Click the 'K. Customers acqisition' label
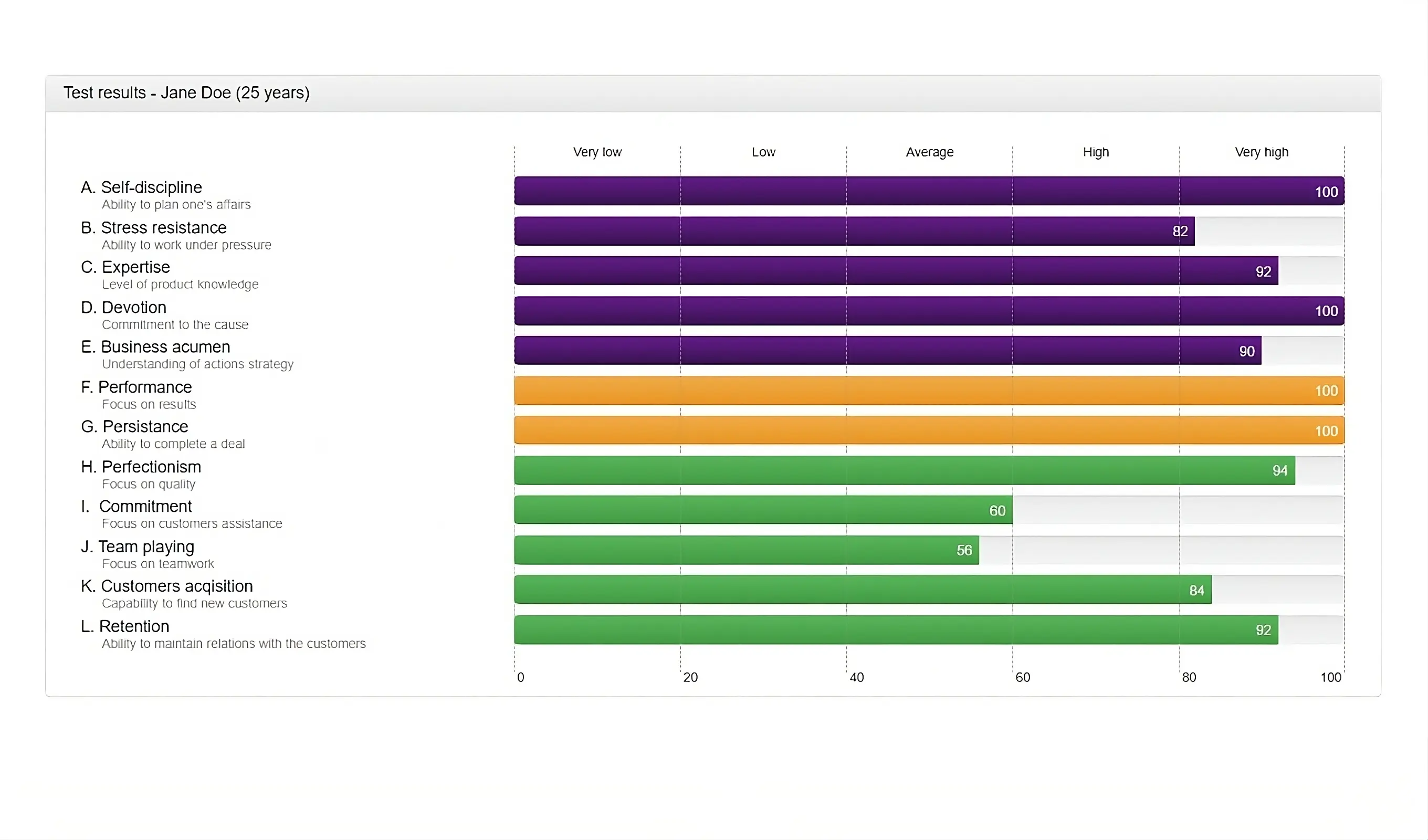This screenshot has height=840, width=1428. click(x=166, y=585)
